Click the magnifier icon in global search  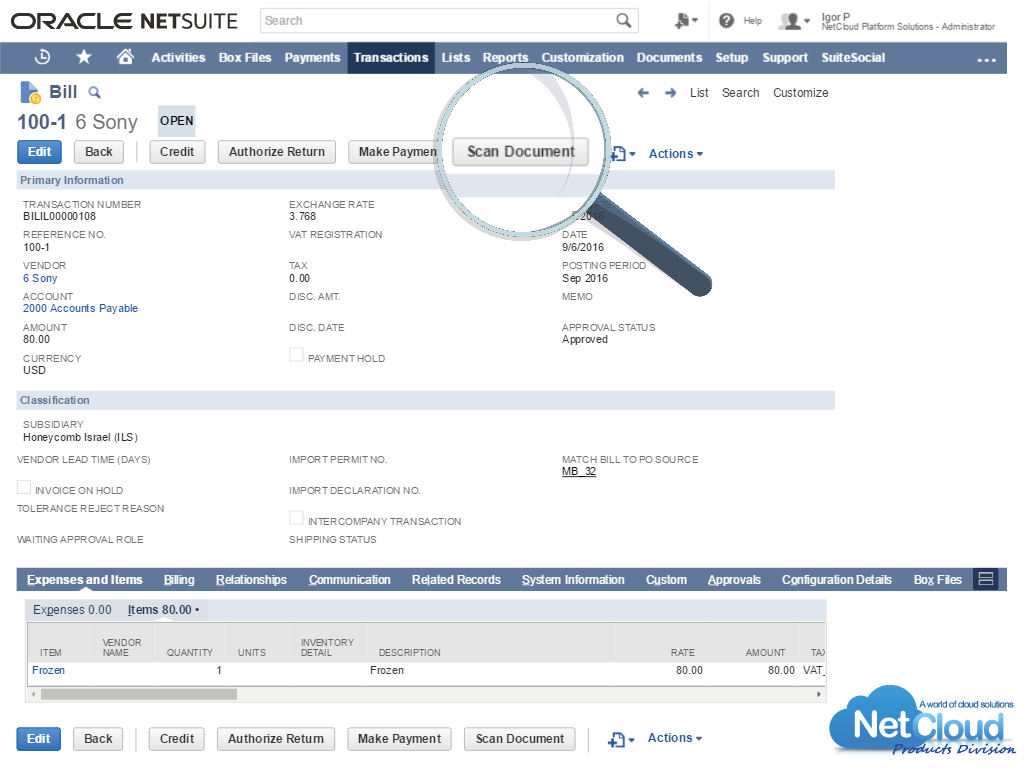pos(624,21)
